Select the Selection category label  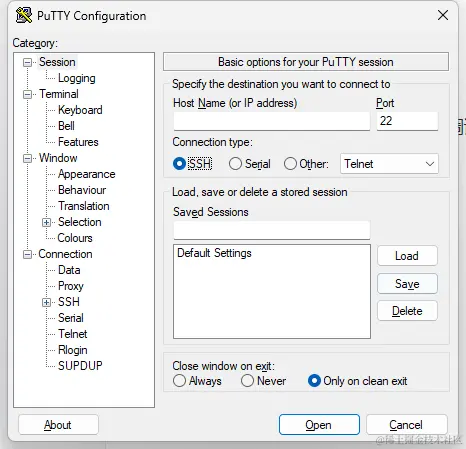coord(80,222)
